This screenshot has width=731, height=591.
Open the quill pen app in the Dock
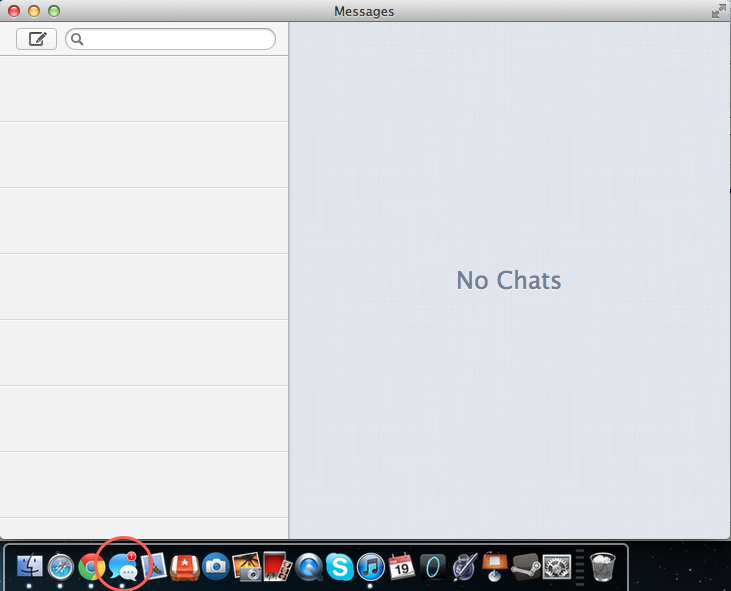464,567
